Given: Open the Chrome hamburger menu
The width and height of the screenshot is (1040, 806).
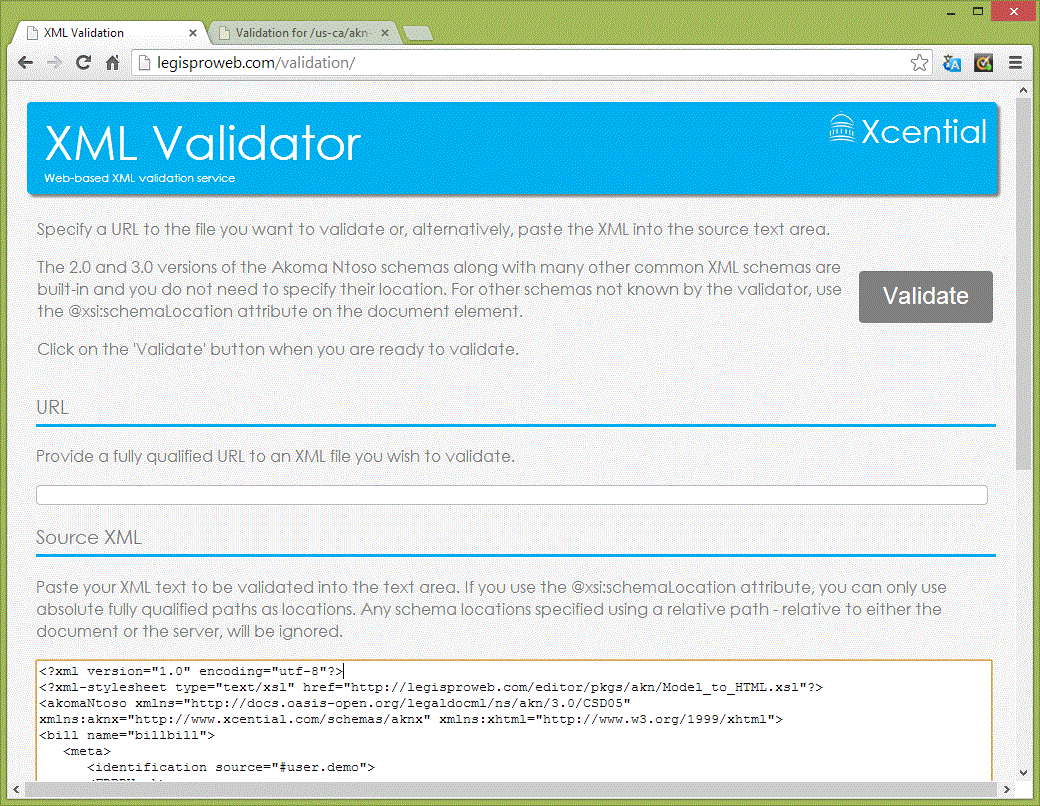Looking at the screenshot, I should tap(1015, 63).
